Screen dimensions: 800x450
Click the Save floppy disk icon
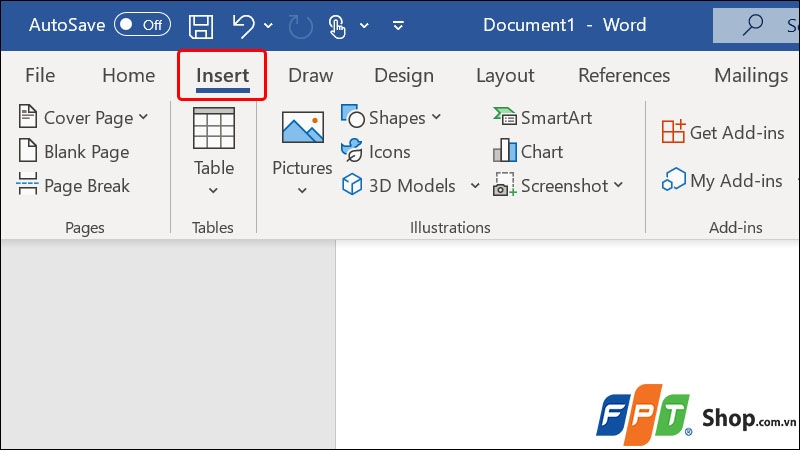[x=201, y=26]
